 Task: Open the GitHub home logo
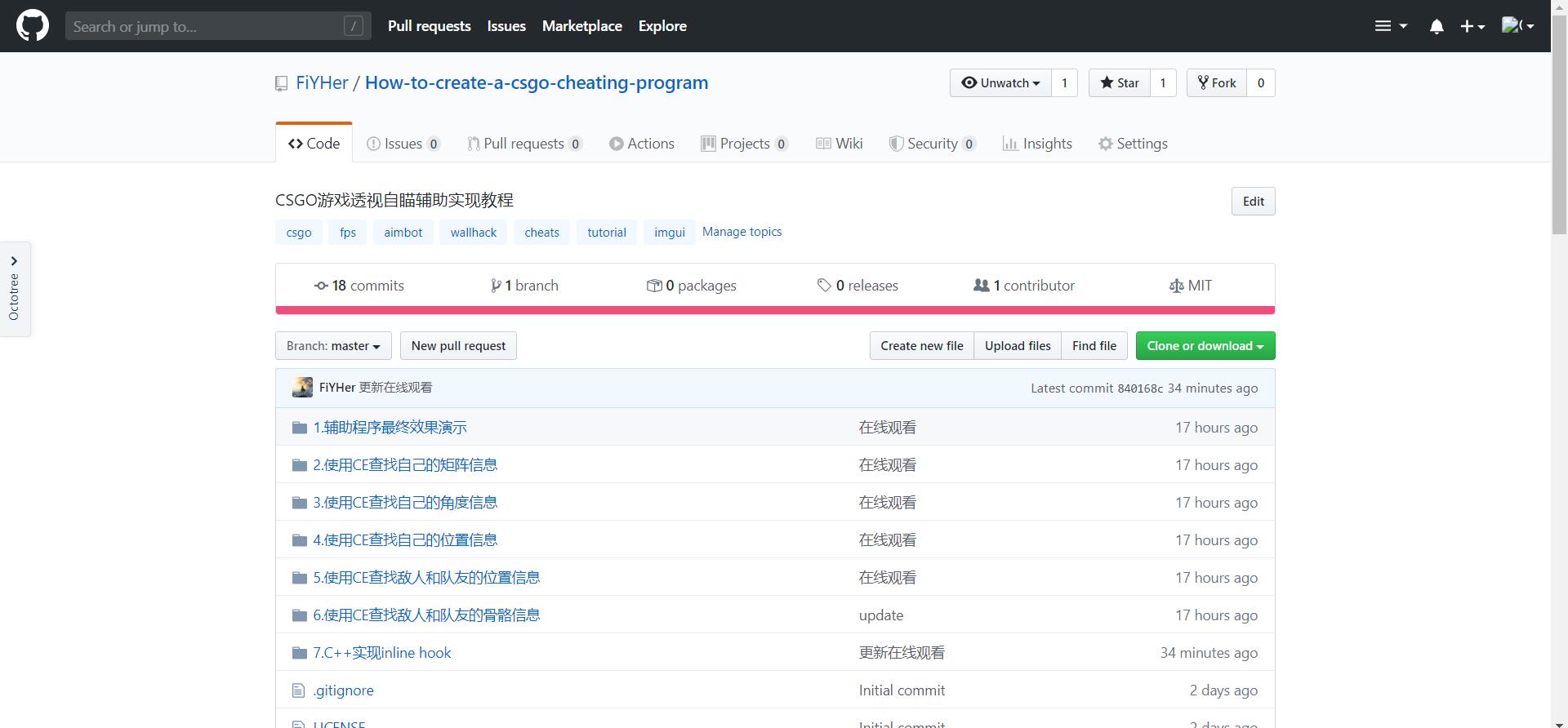tap(33, 26)
